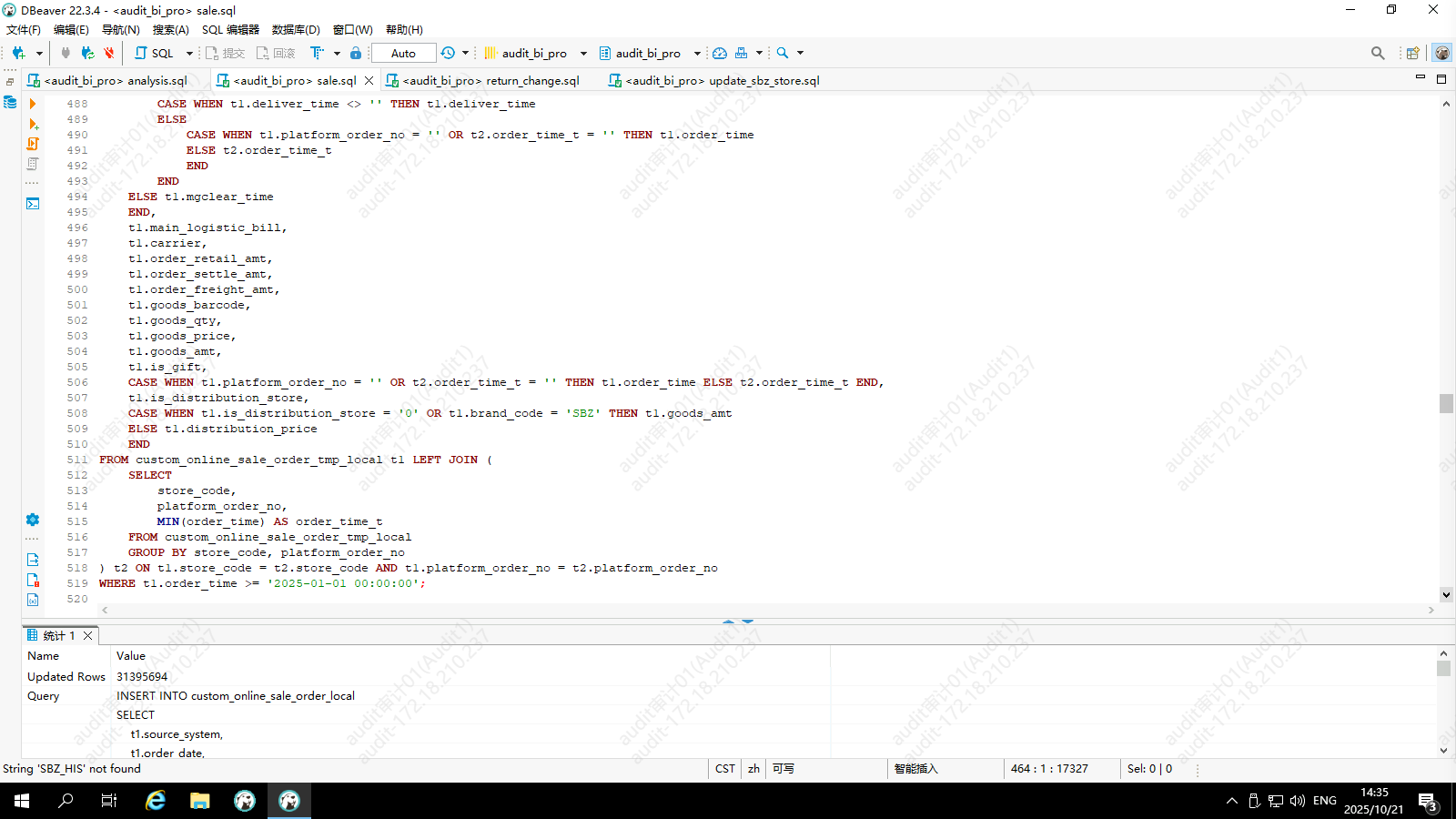Viewport: 1456px width, 819px height.
Task: Open the database dashboard gauge icon
Action: coord(720,54)
